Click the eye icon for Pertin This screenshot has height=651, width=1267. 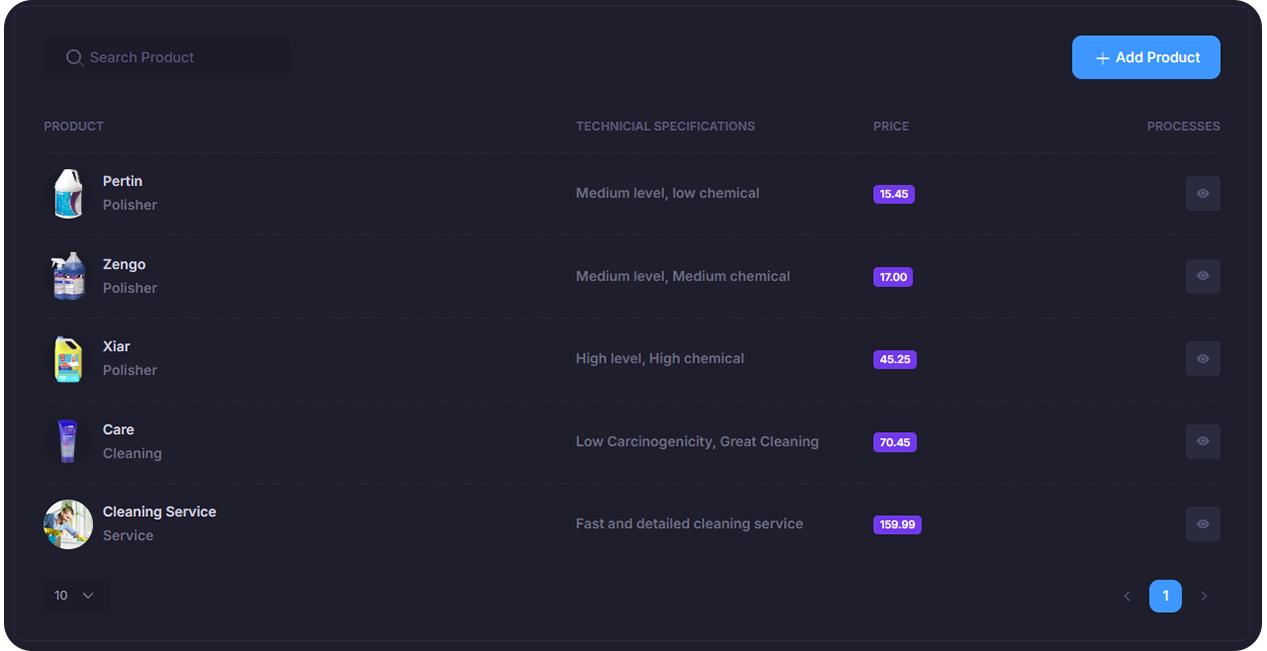[x=1202, y=194]
